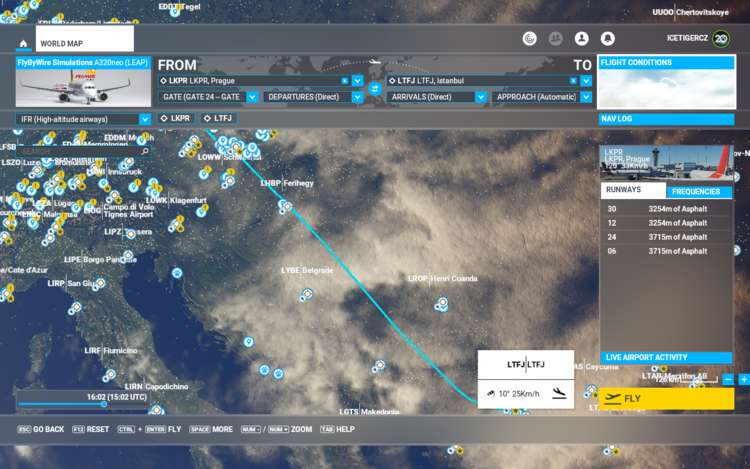Click the LYBE Belgrade airport marker
Screen dimensions: 750x469
tap(307, 293)
